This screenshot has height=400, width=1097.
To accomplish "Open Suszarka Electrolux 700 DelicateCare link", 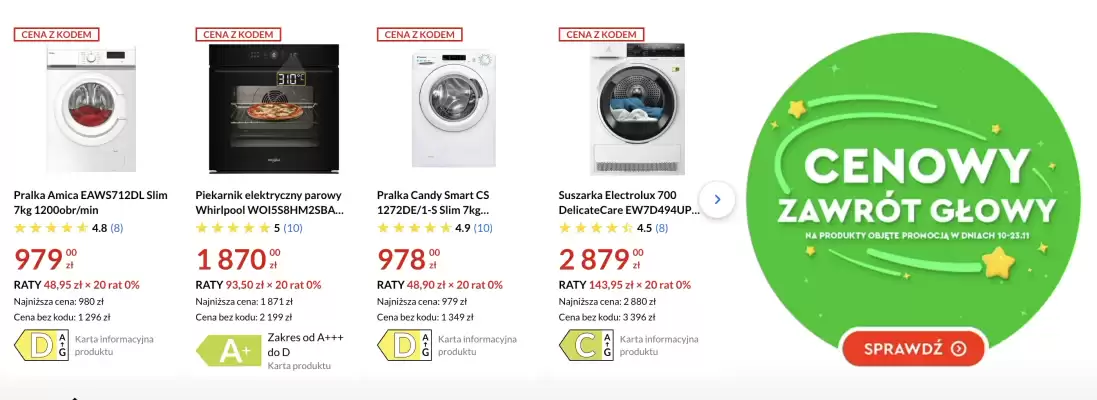I will (624, 203).
